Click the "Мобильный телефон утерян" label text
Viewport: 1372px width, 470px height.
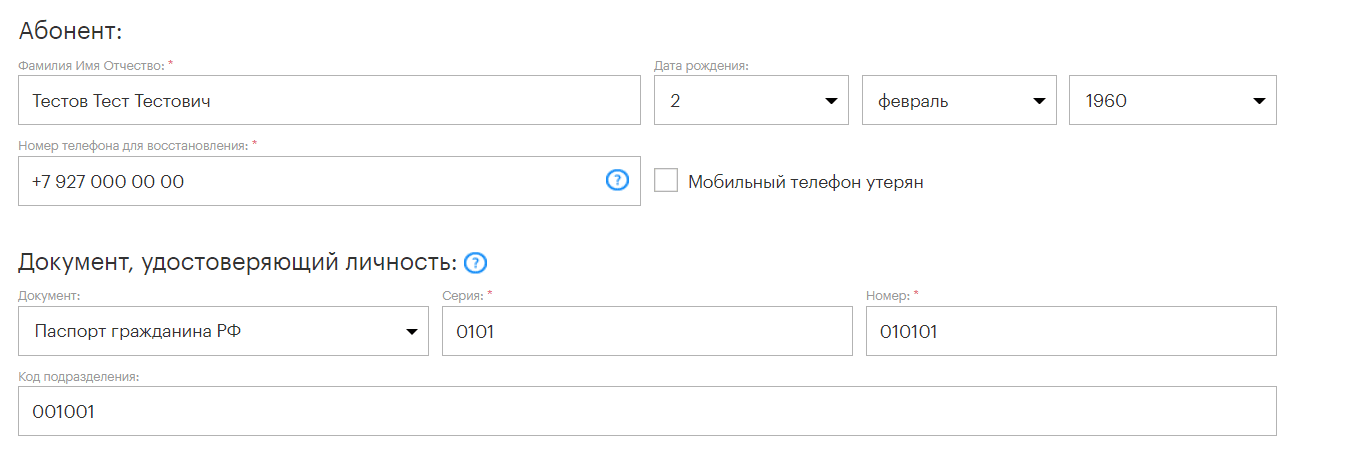coord(805,182)
